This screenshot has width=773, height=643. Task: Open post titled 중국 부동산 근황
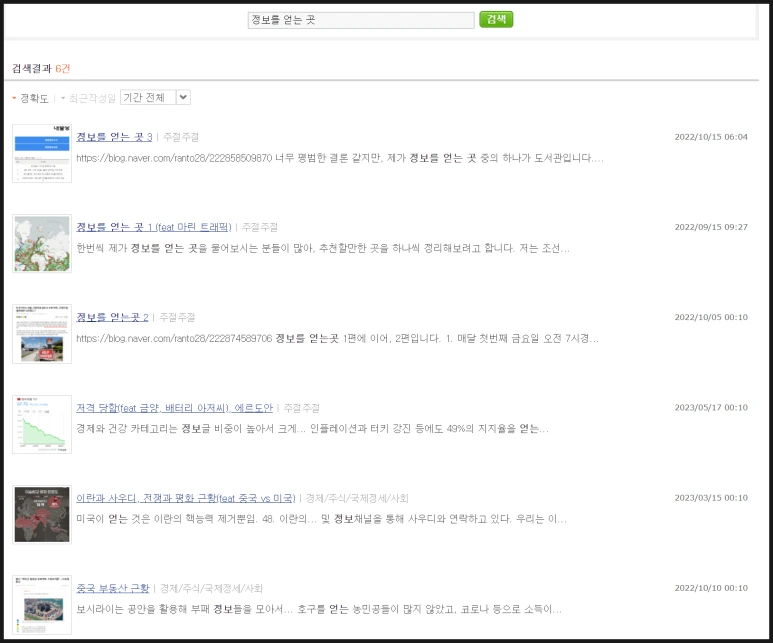tap(113, 588)
